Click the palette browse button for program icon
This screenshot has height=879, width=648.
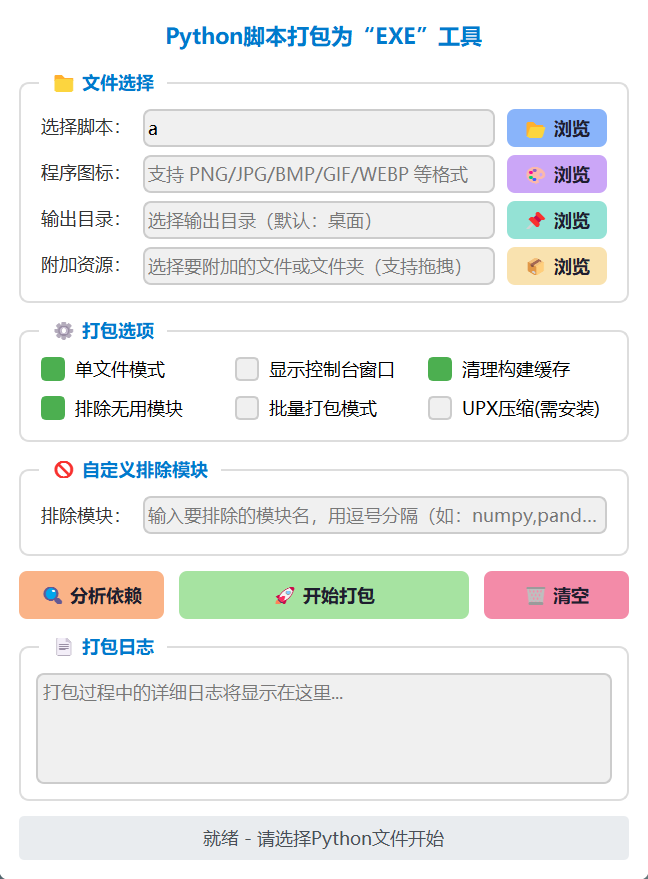556,174
